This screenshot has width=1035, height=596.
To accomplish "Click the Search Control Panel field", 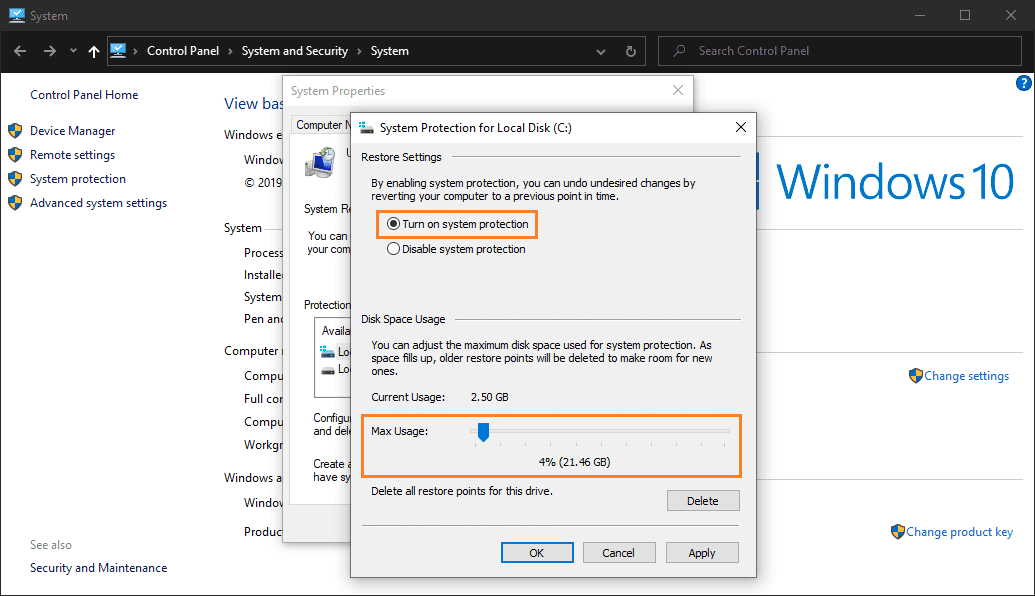I will pos(840,51).
